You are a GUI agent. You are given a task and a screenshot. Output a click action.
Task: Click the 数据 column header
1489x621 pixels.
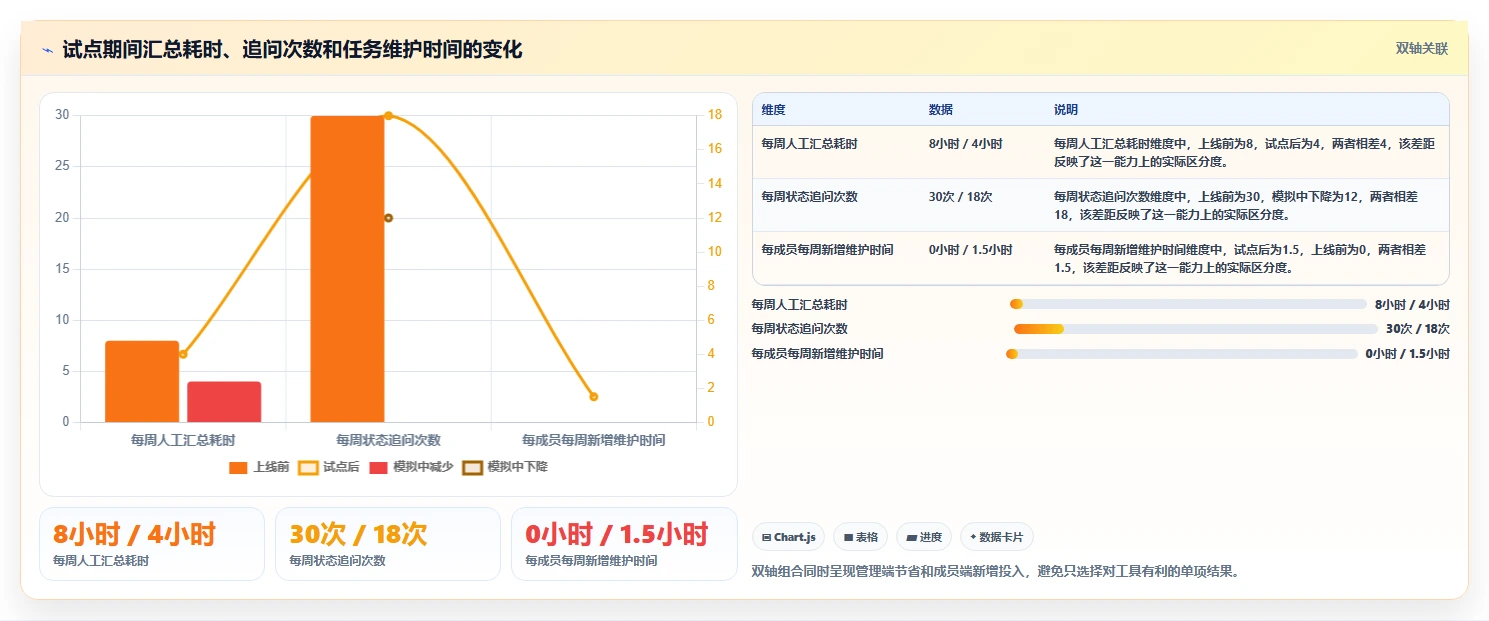941,109
